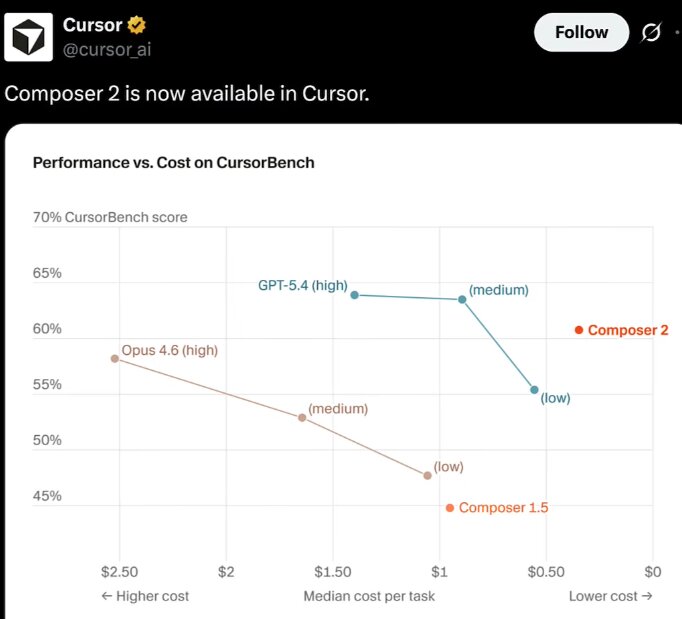Select the Opus 4.6 (medium) data point
This screenshot has width=682, height=619.
click(302, 417)
